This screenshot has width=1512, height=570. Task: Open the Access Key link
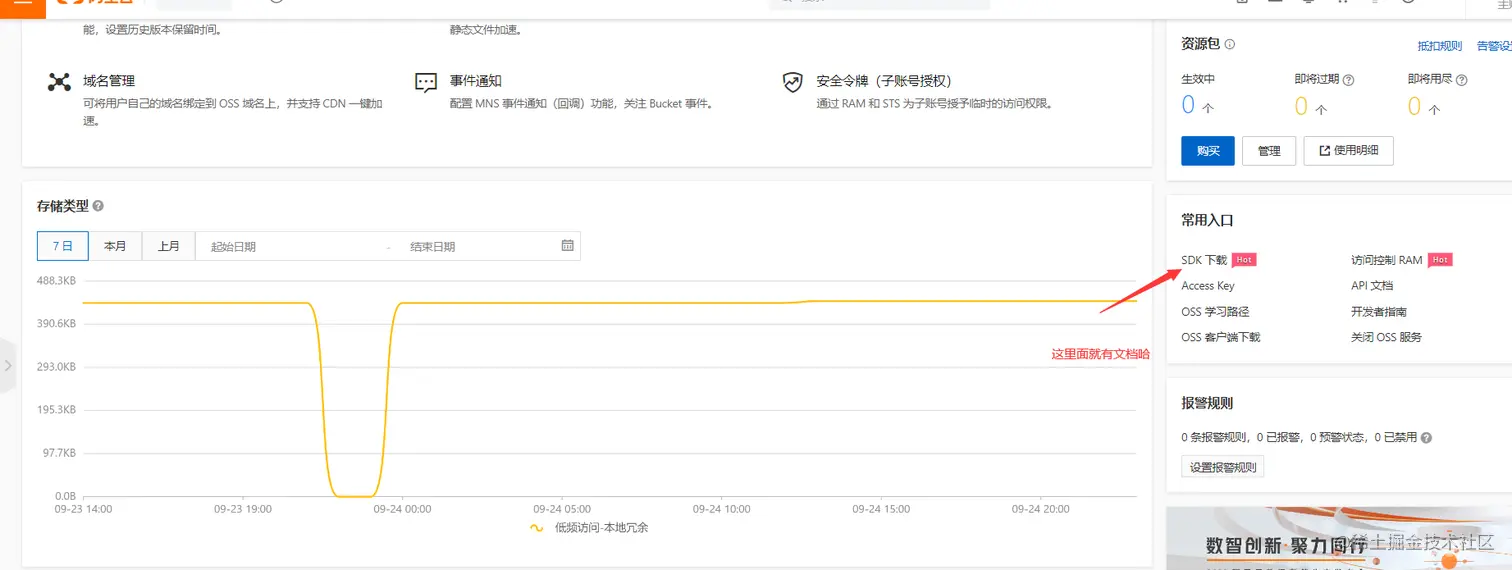pos(1208,286)
